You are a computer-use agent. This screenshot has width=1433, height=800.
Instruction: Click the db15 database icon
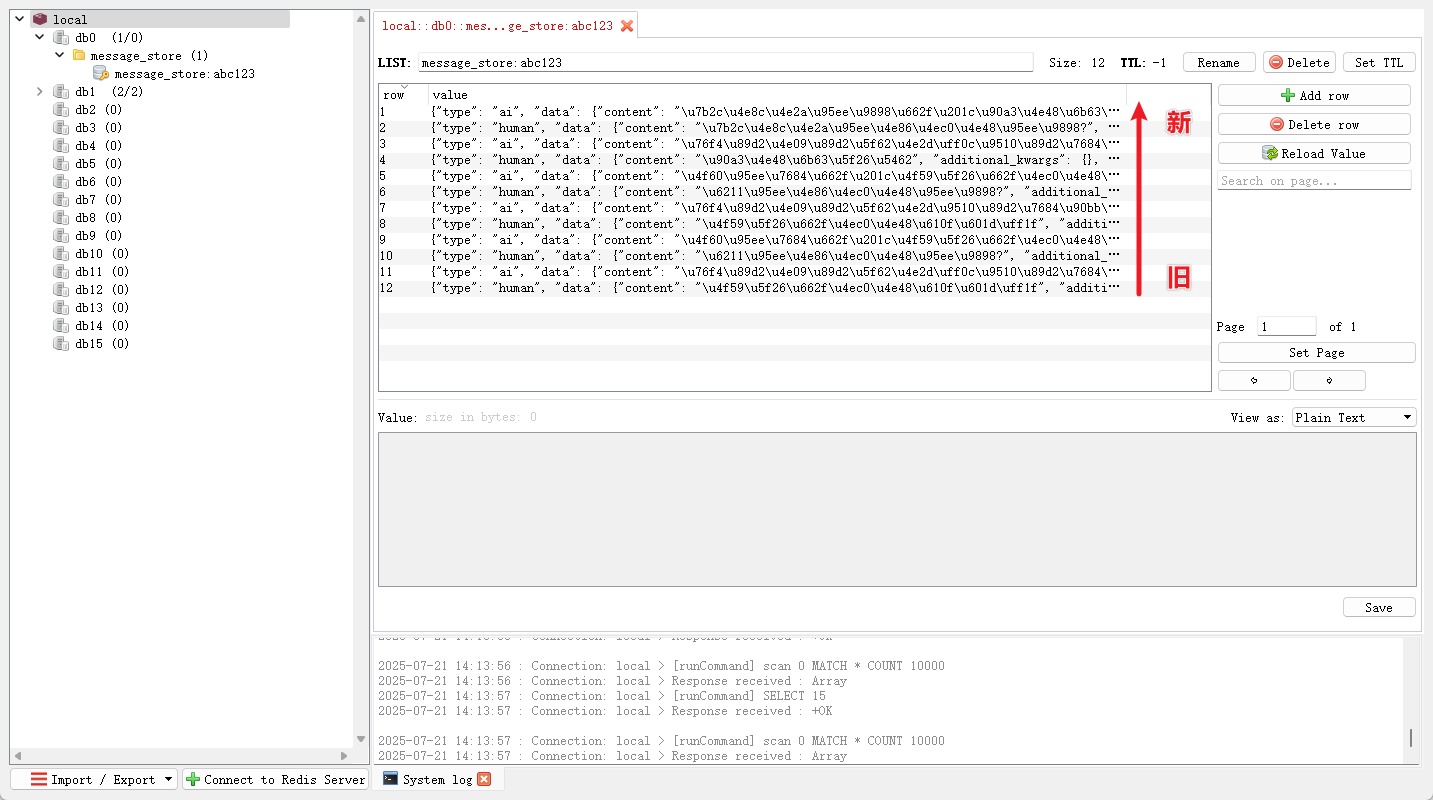[61, 343]
